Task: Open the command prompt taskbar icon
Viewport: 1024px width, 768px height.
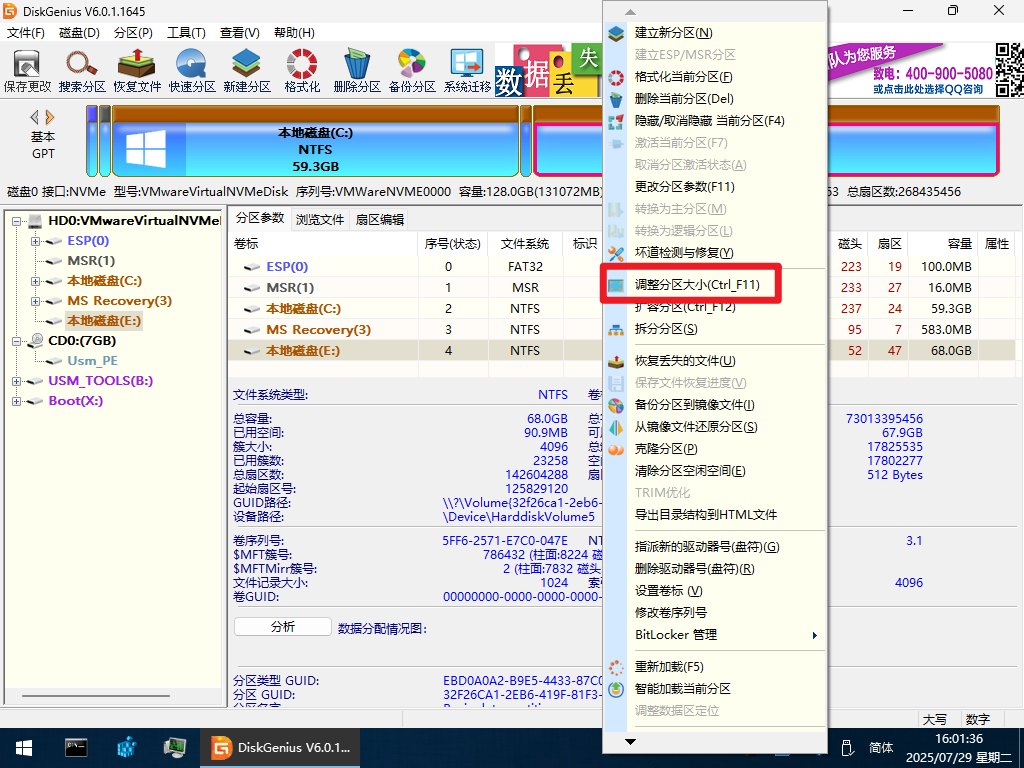Action: tap(76, 748)
